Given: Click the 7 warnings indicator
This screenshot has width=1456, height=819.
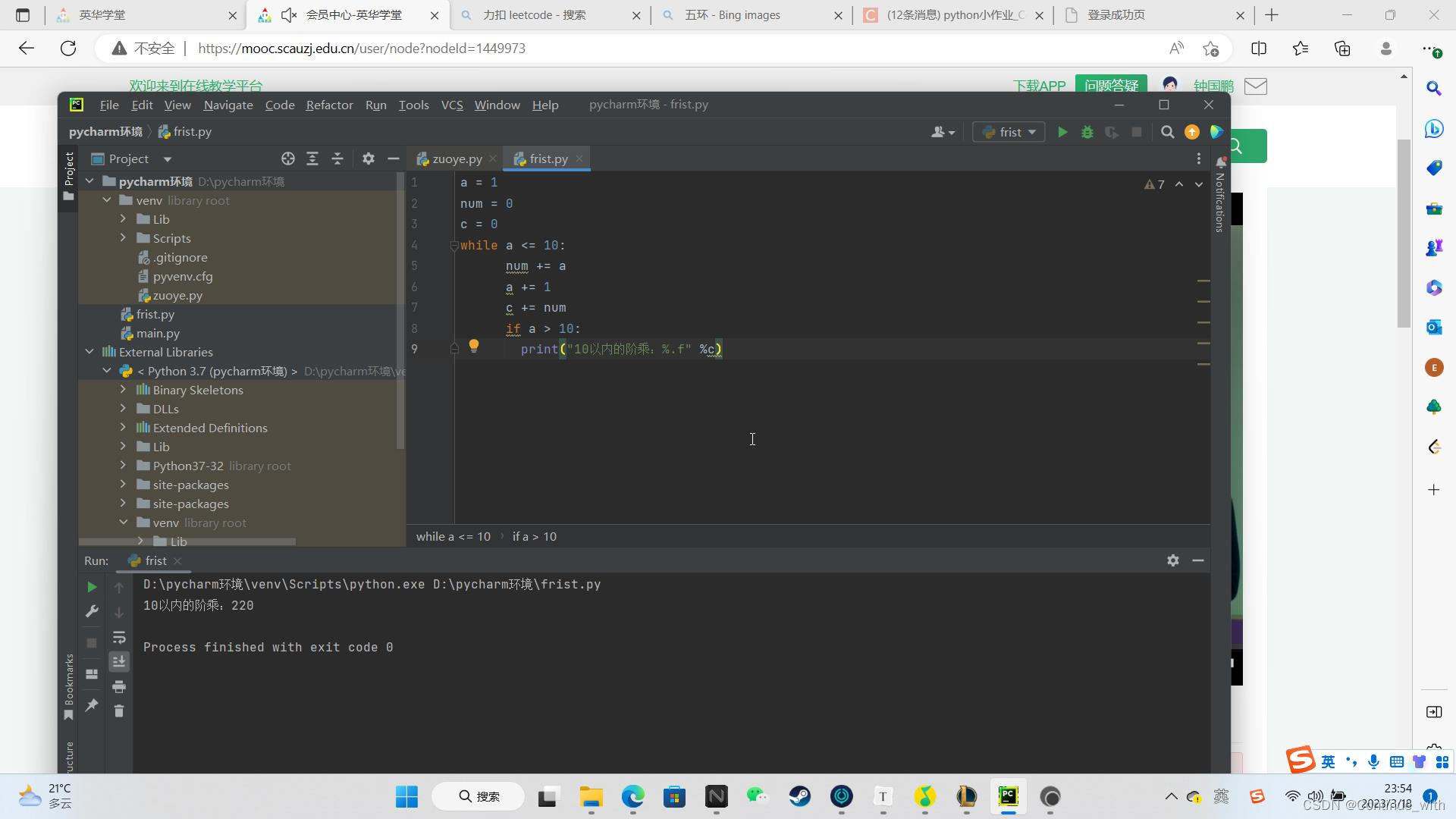Looking at the screenshot, I should pyautogui.click(x=1155, y=184).
